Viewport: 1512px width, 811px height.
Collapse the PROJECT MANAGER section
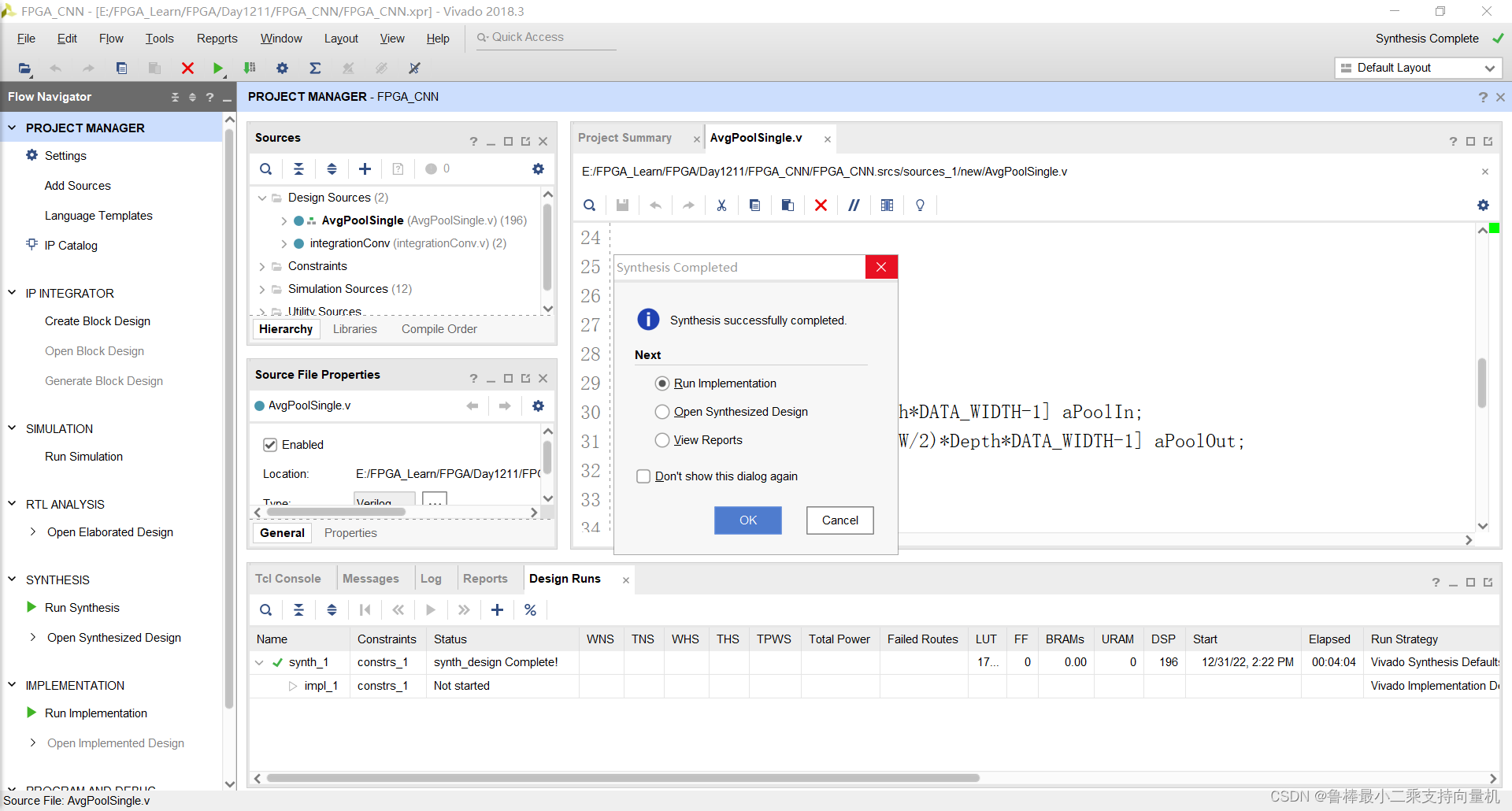pos(12,128)
